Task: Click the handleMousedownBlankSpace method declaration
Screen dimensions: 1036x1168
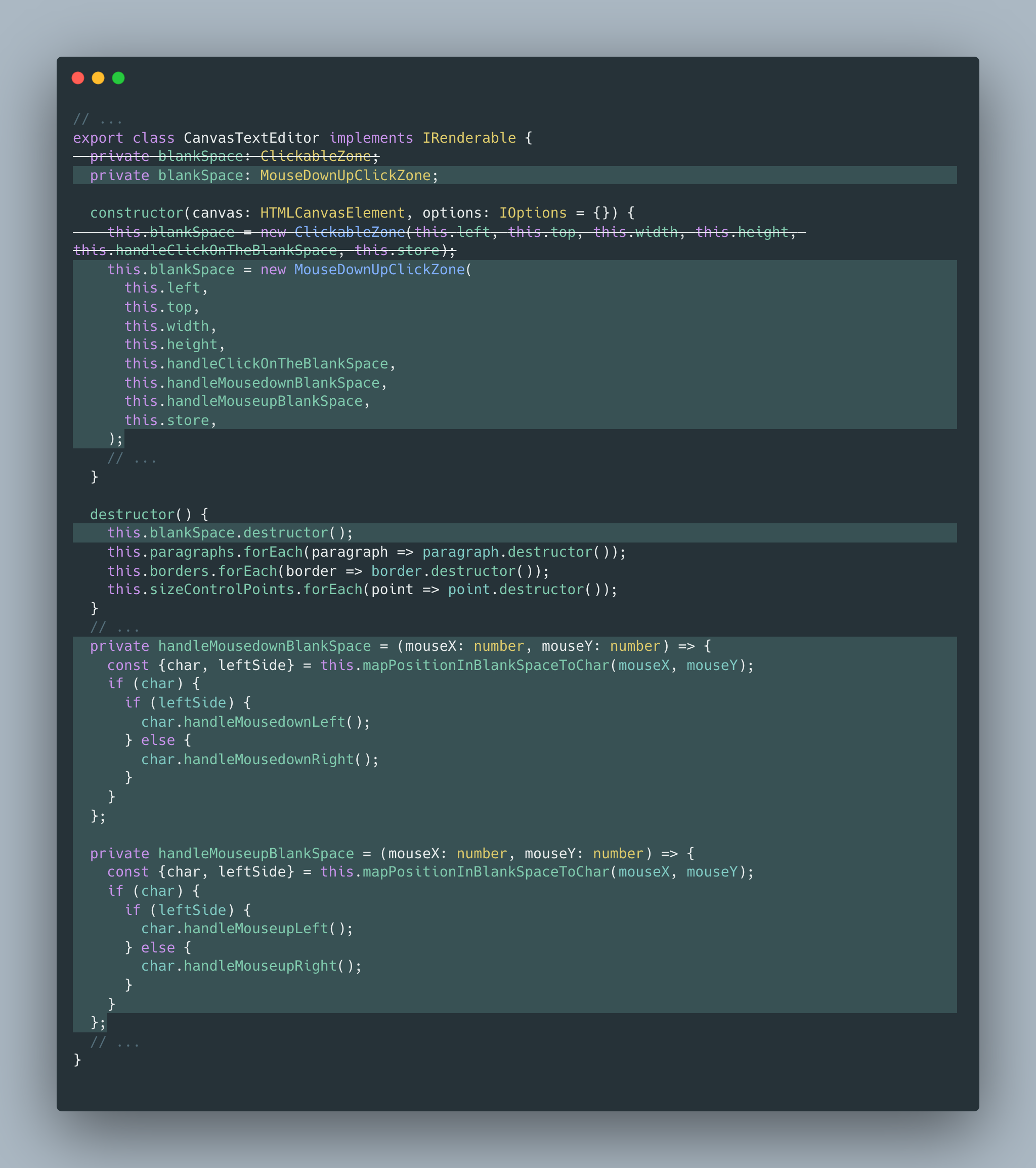Action: click(265, 646)
